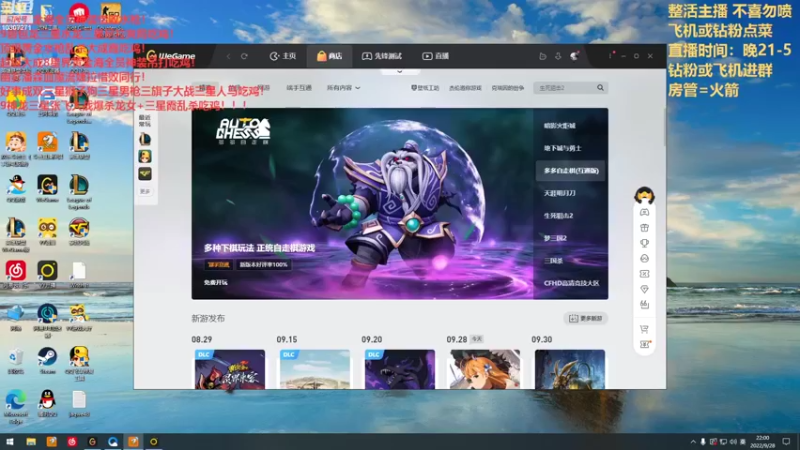Switch to the 直播 live tab

[435, 56]
